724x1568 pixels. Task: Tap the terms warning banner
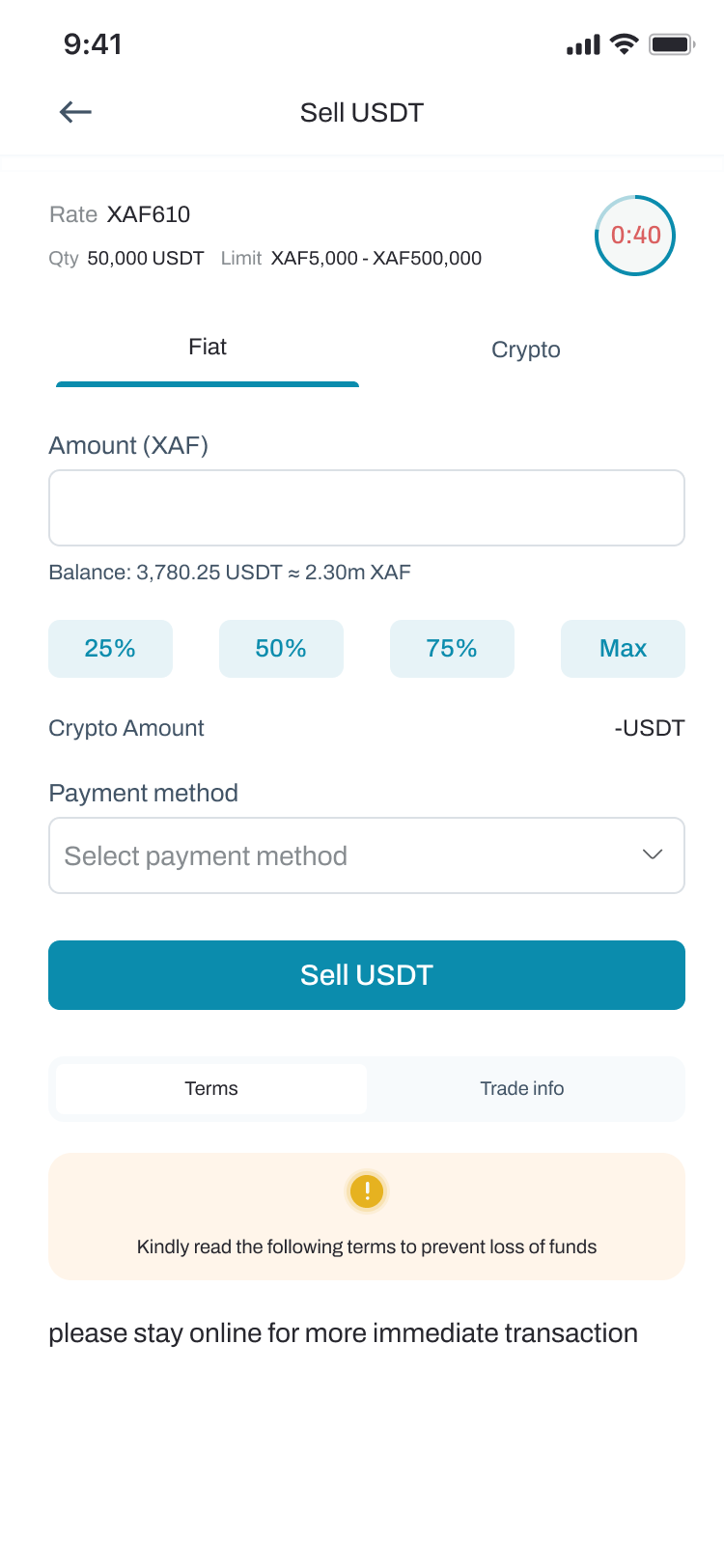[x=367, y=1217]
